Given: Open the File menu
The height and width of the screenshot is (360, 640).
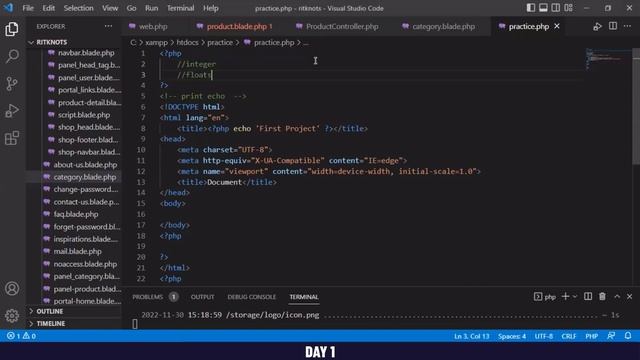Looking at the screenshot, I should click(28, 8).
